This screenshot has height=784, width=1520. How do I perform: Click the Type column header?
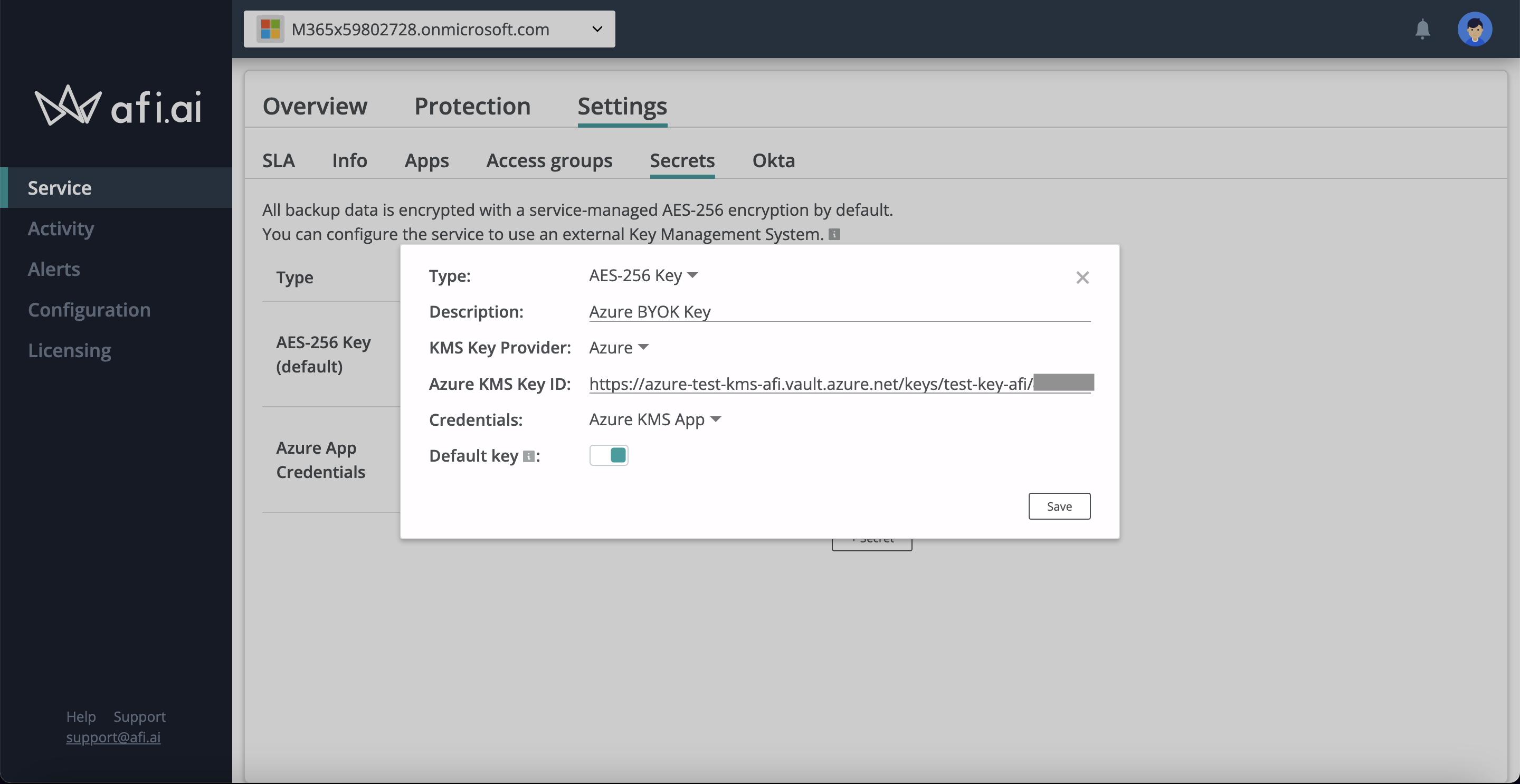tap(294, 278)
